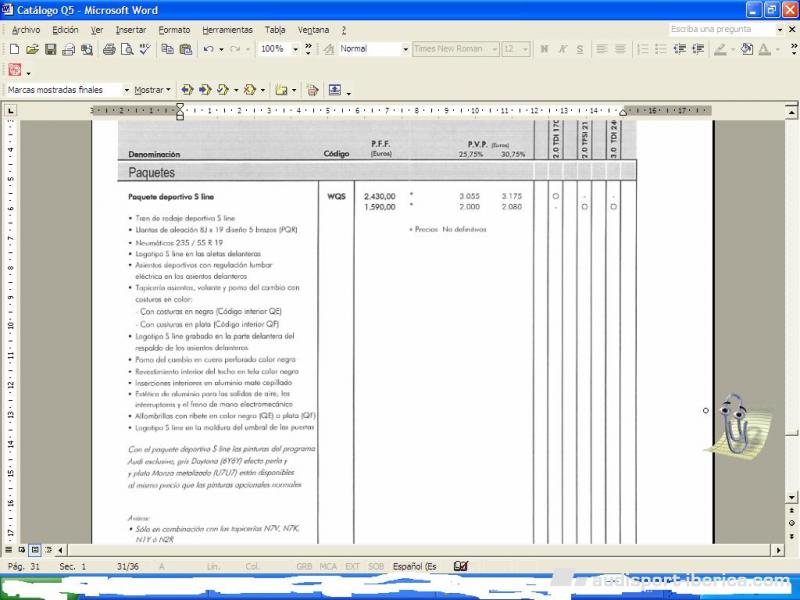Open the Accept Change dropdown arrow
The height and width of the screenshot is (600, 800).
coord(236,90)
